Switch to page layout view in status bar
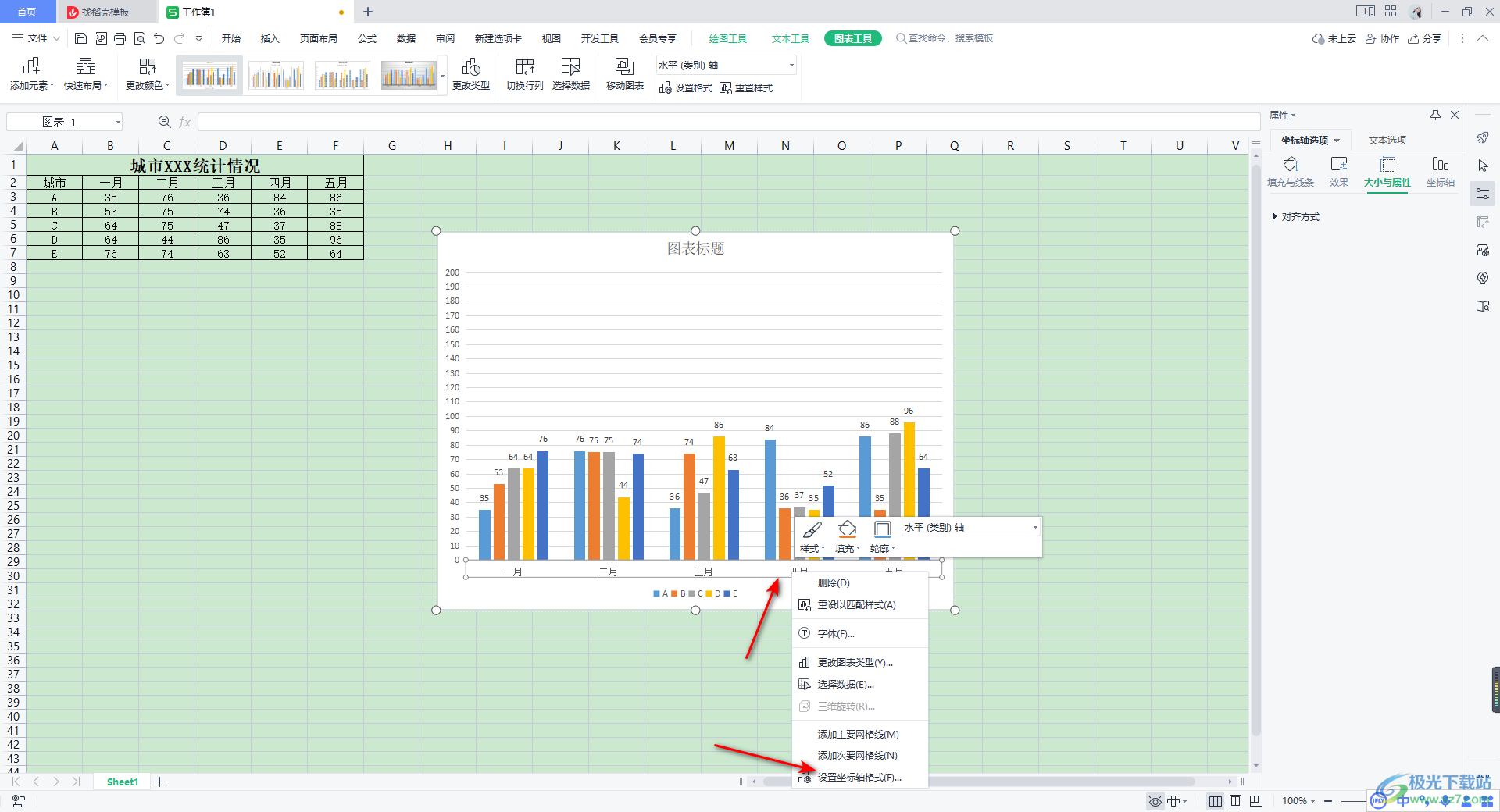1500x812 pixels. click(x=1236, y=801)
